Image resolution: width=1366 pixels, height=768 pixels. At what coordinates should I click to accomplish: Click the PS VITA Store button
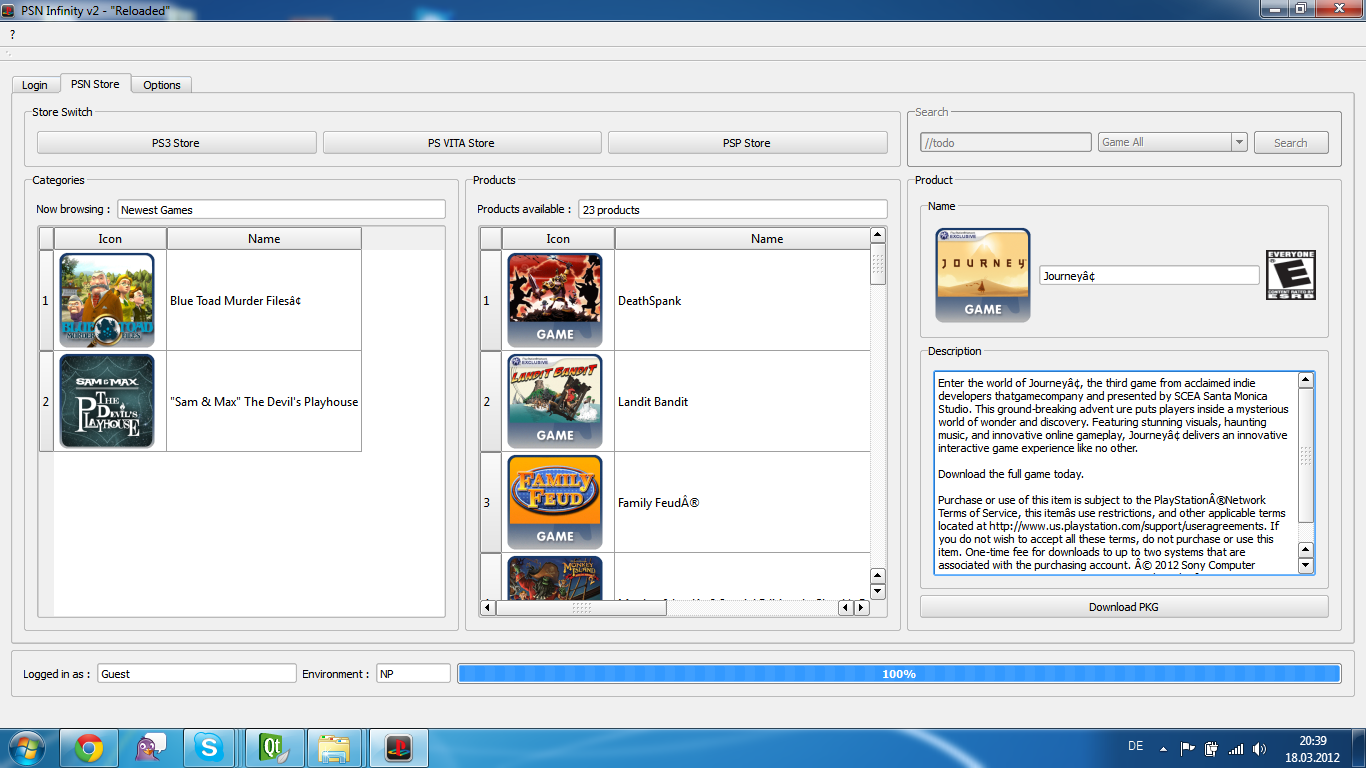point(461,143)
